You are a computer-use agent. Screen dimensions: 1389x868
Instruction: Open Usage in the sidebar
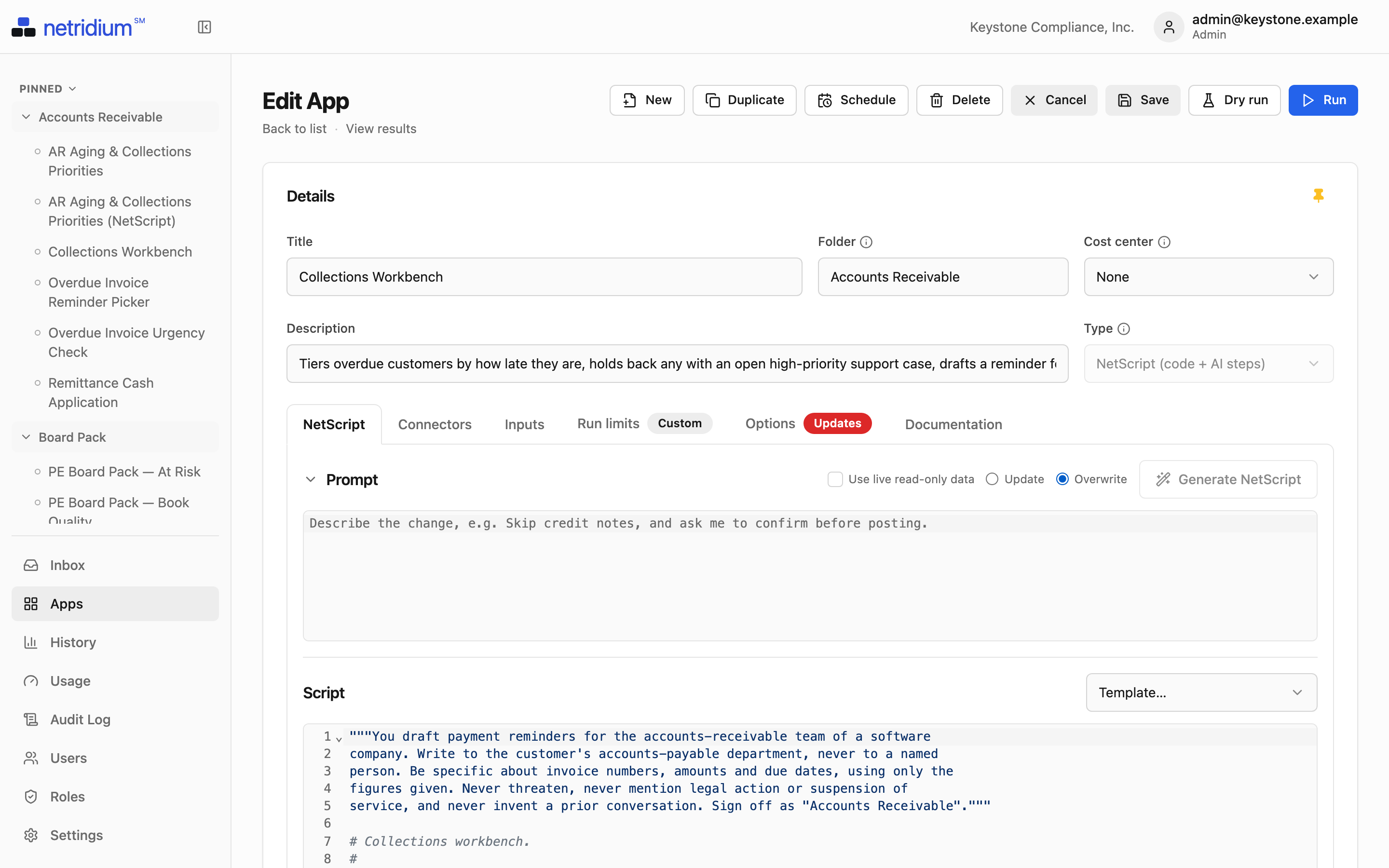115,681
